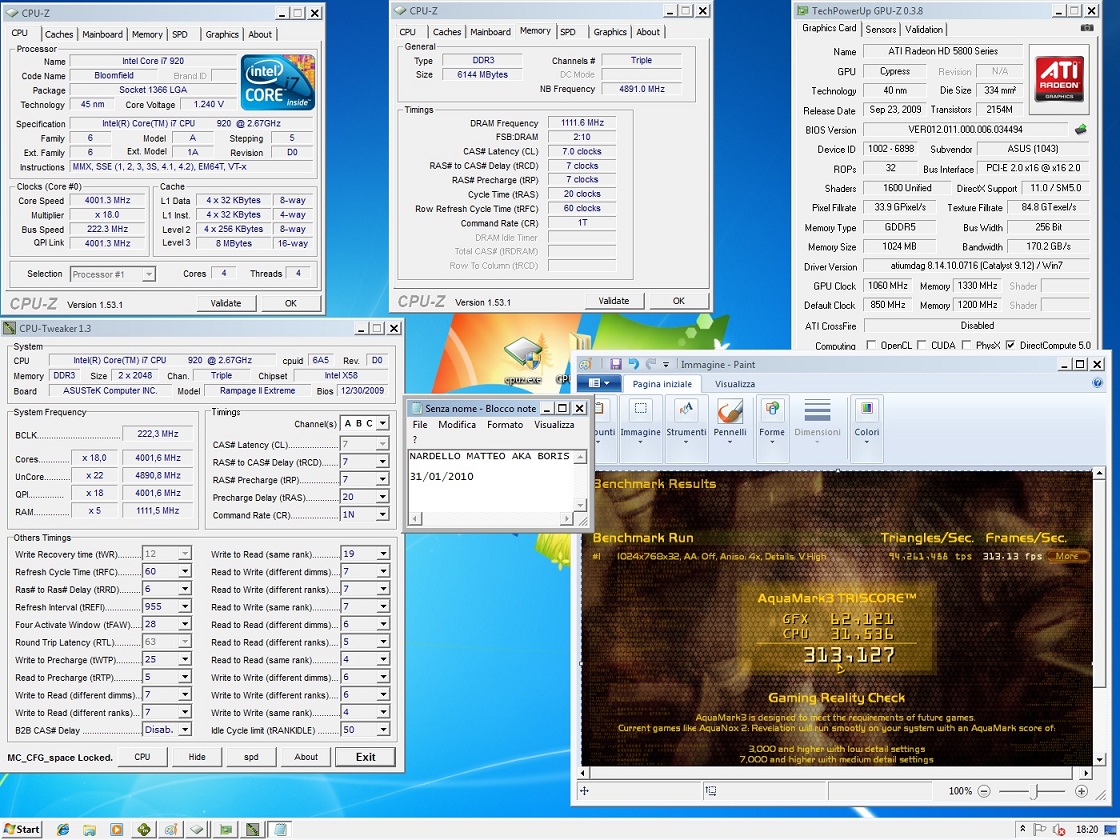Click the GPU-Z screenshot camera icon

click(x=1086, y=29)
